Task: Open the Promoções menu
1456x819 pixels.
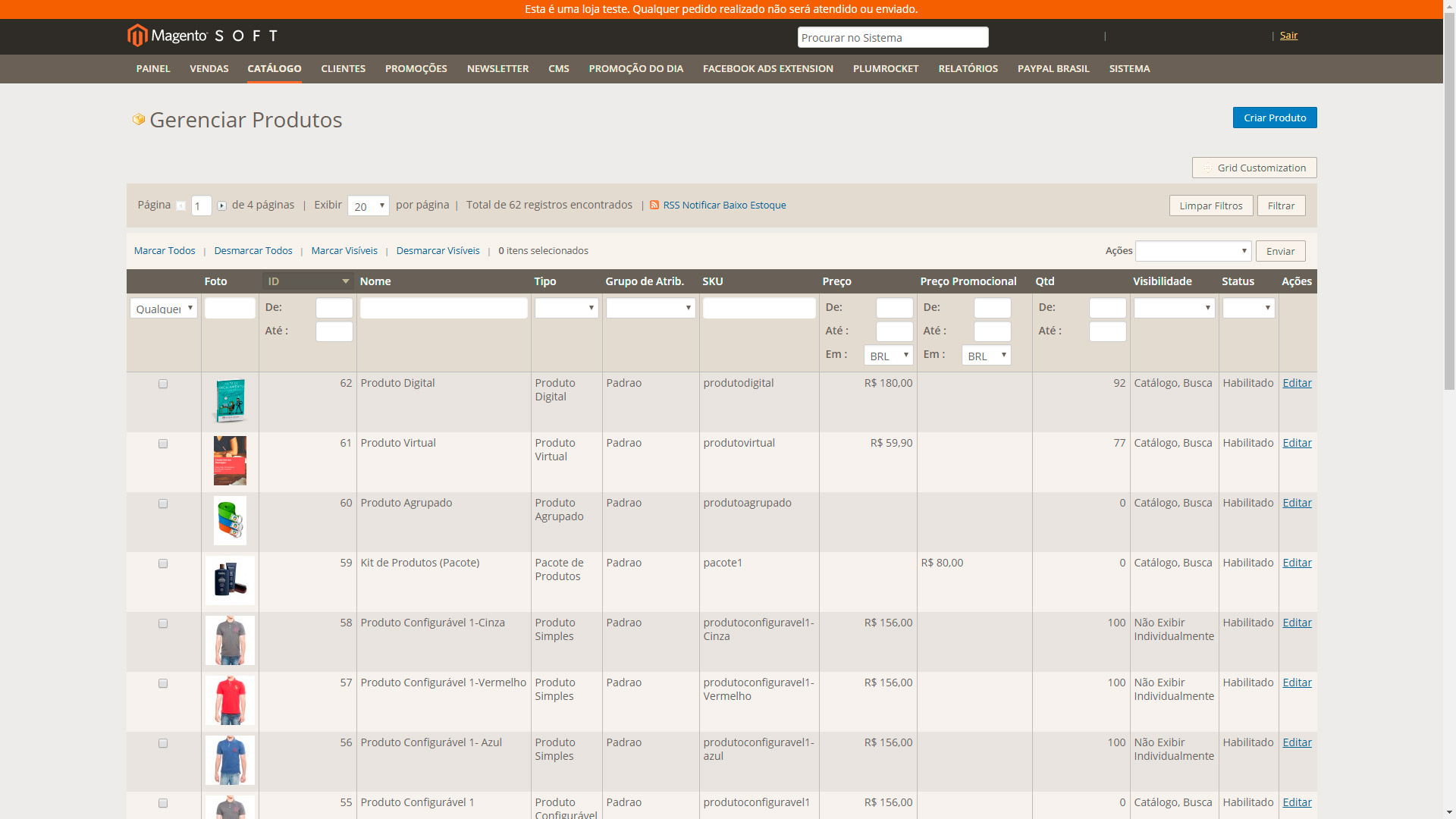Action: click(416, 68)
